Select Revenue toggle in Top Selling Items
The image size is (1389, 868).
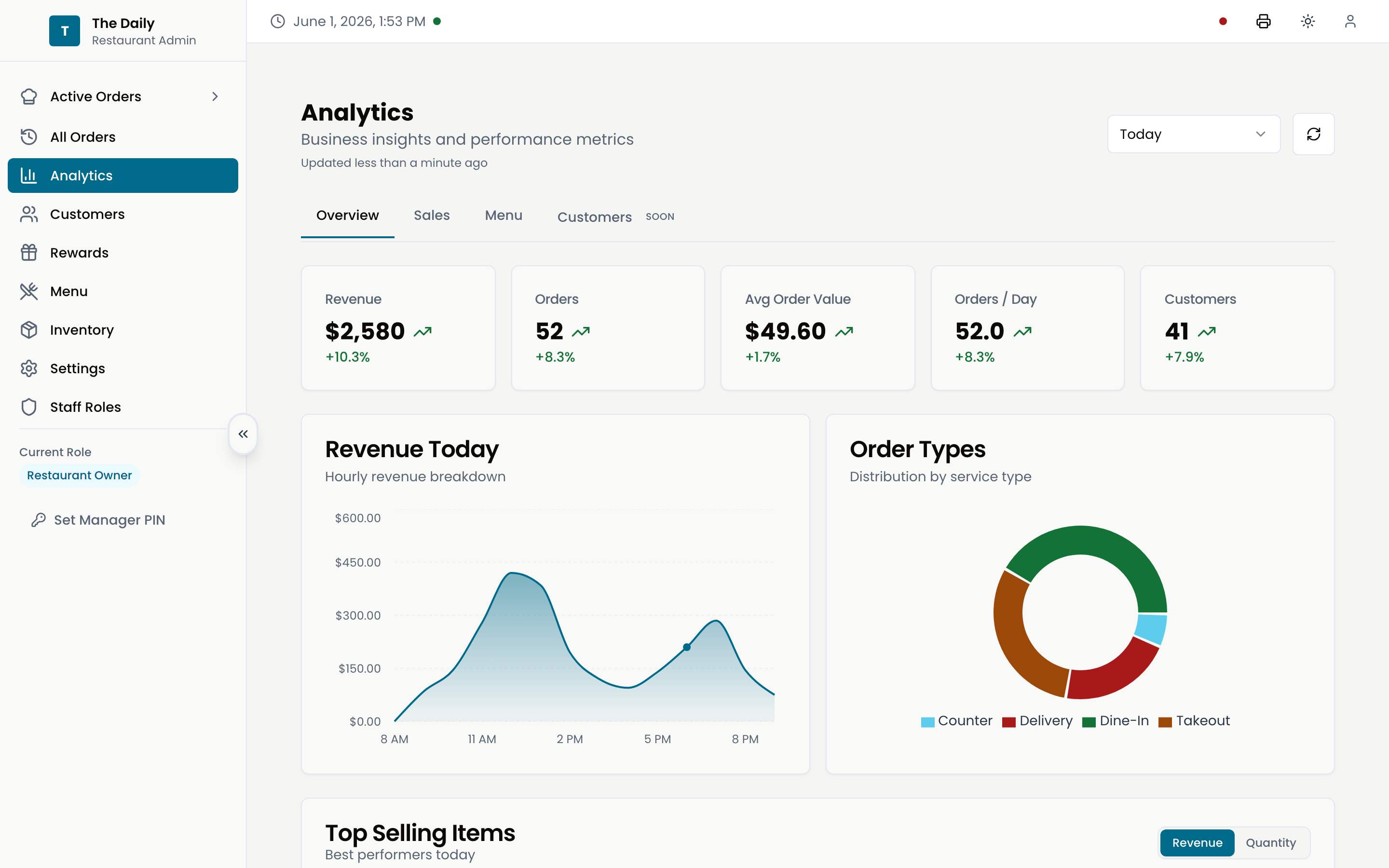click(1198, 843)
